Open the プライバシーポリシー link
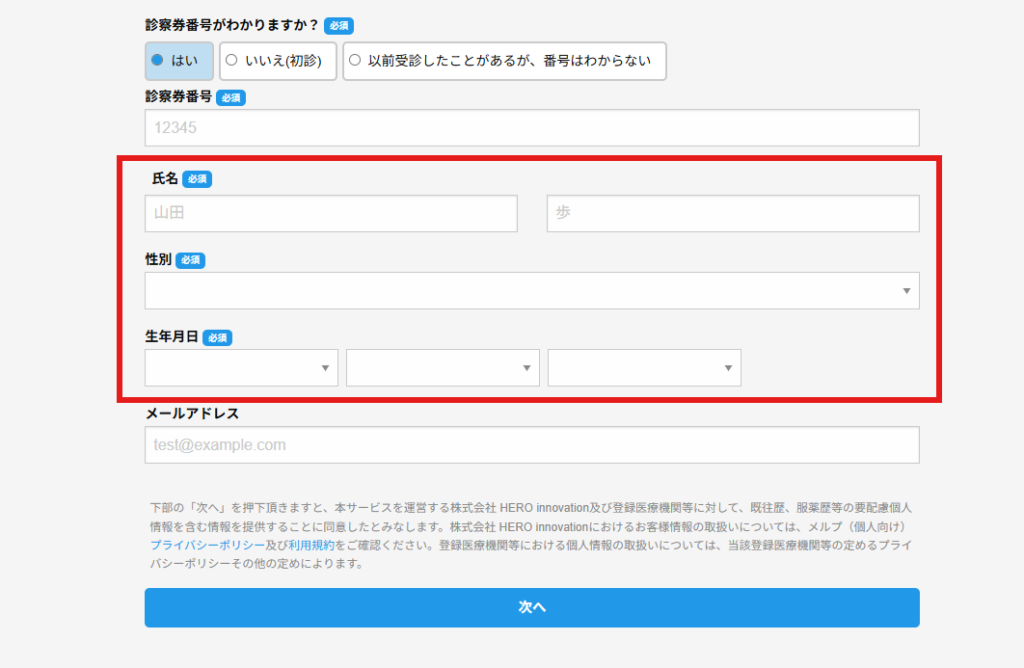The height and width of the screenshot is (668, 1024). 205,545
